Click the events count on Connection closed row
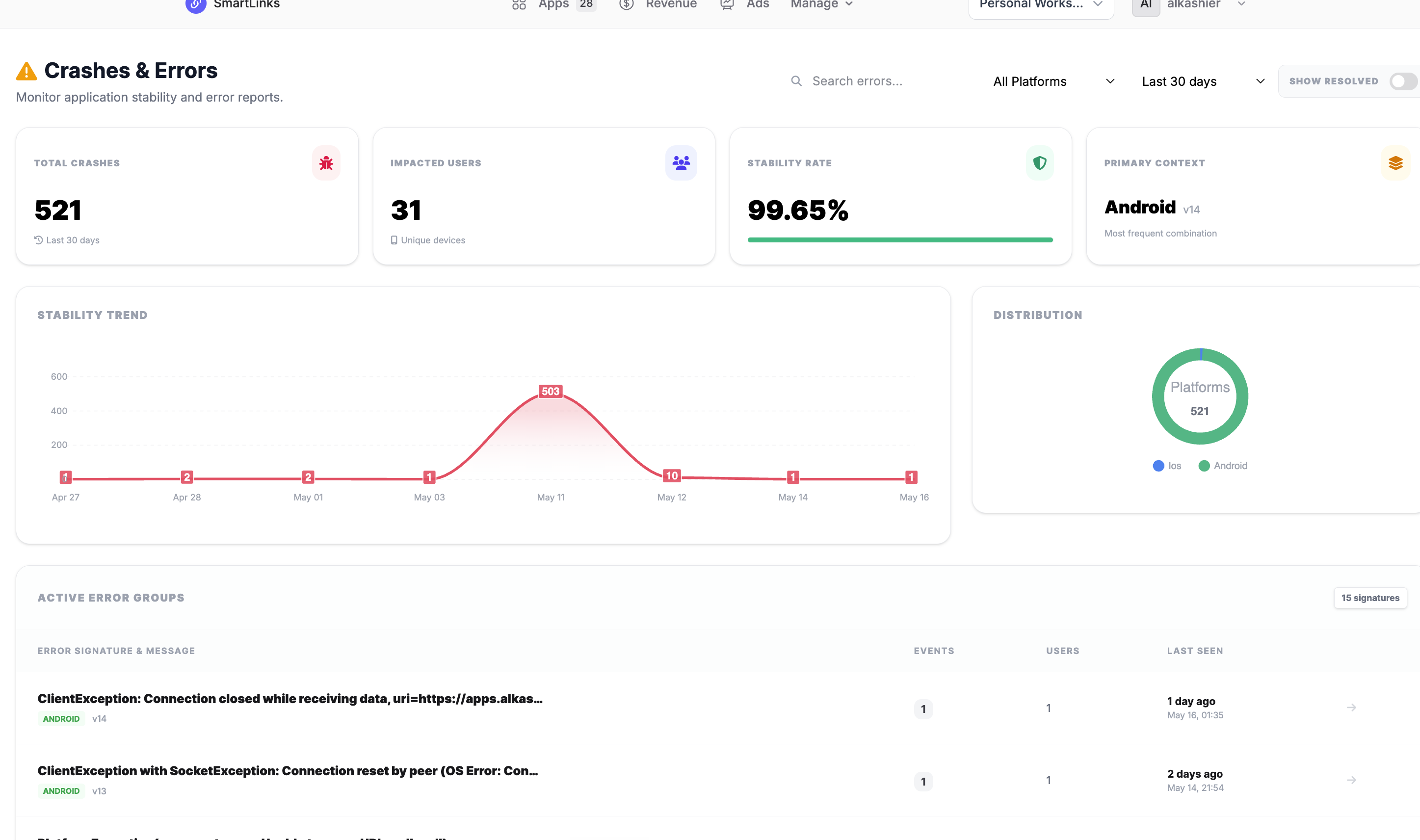This screenshot has height=840, width=1420. point(923,709)
